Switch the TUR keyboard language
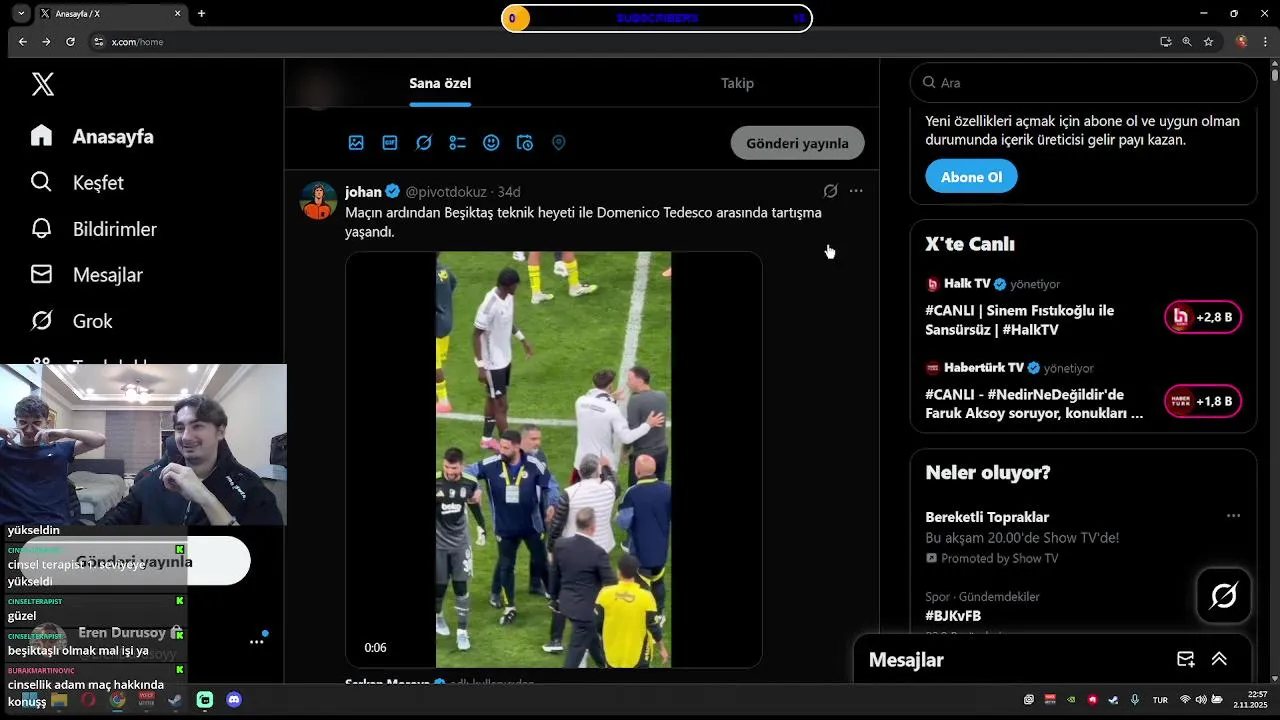Viewport: 1280px width, 720px height. (x=1160, y=700)
